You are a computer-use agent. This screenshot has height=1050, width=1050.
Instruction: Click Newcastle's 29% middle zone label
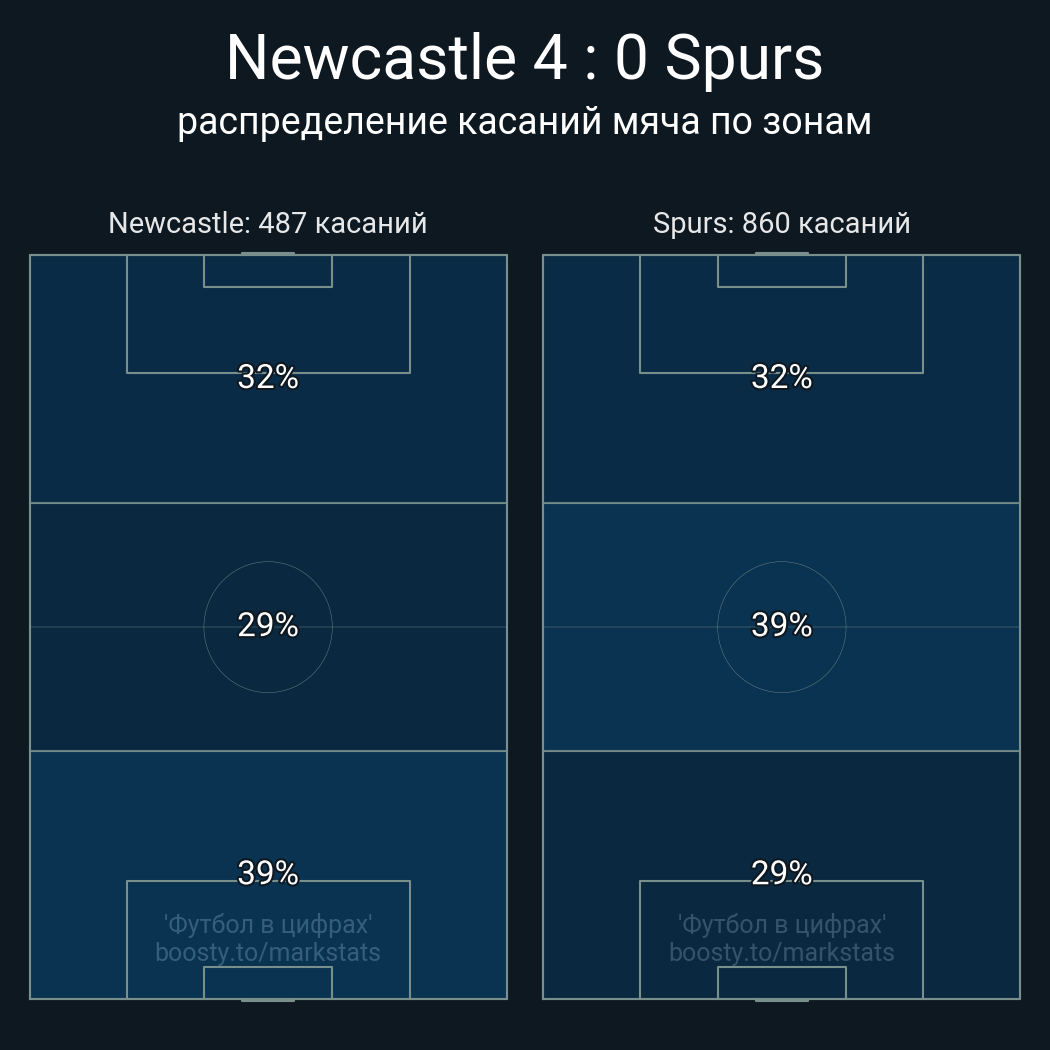[268, 625]
